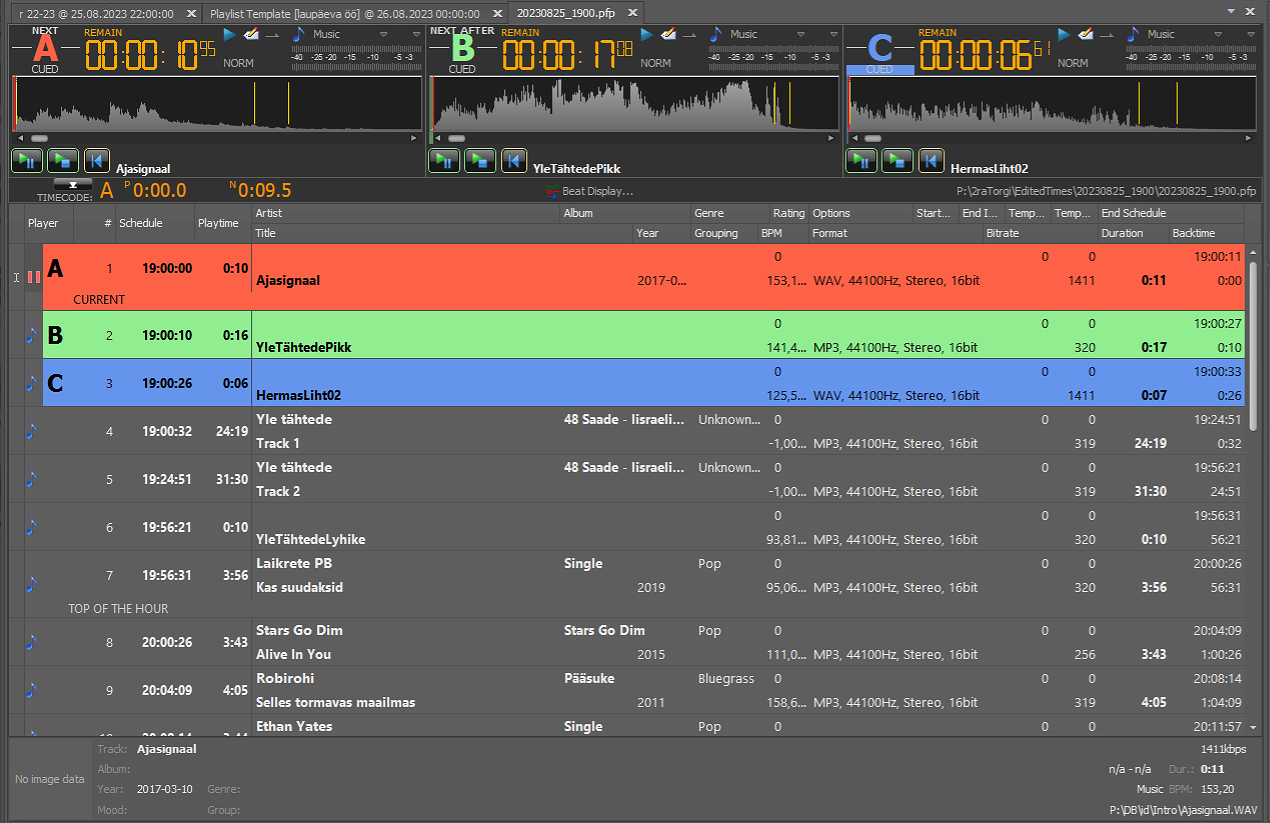Click the Beat Display icon
Image resolution: width=1270 pixels, height=823 pixels.
pyautogui.click(x=550, y=191)
